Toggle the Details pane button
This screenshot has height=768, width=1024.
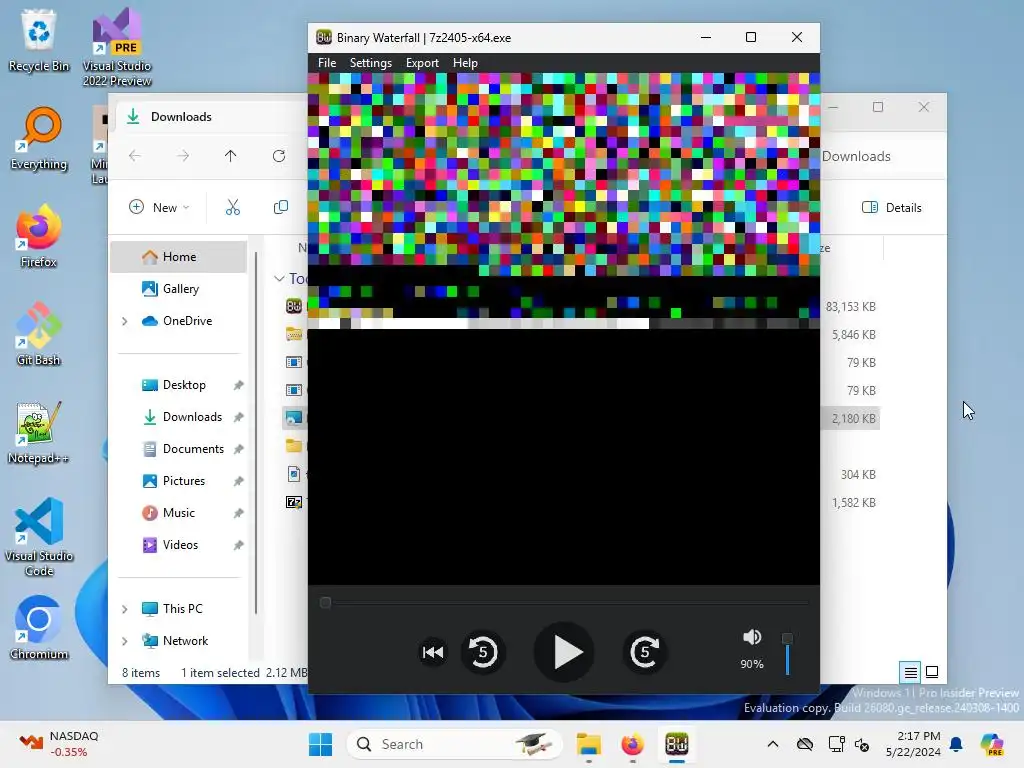click(x=891, y=208)
